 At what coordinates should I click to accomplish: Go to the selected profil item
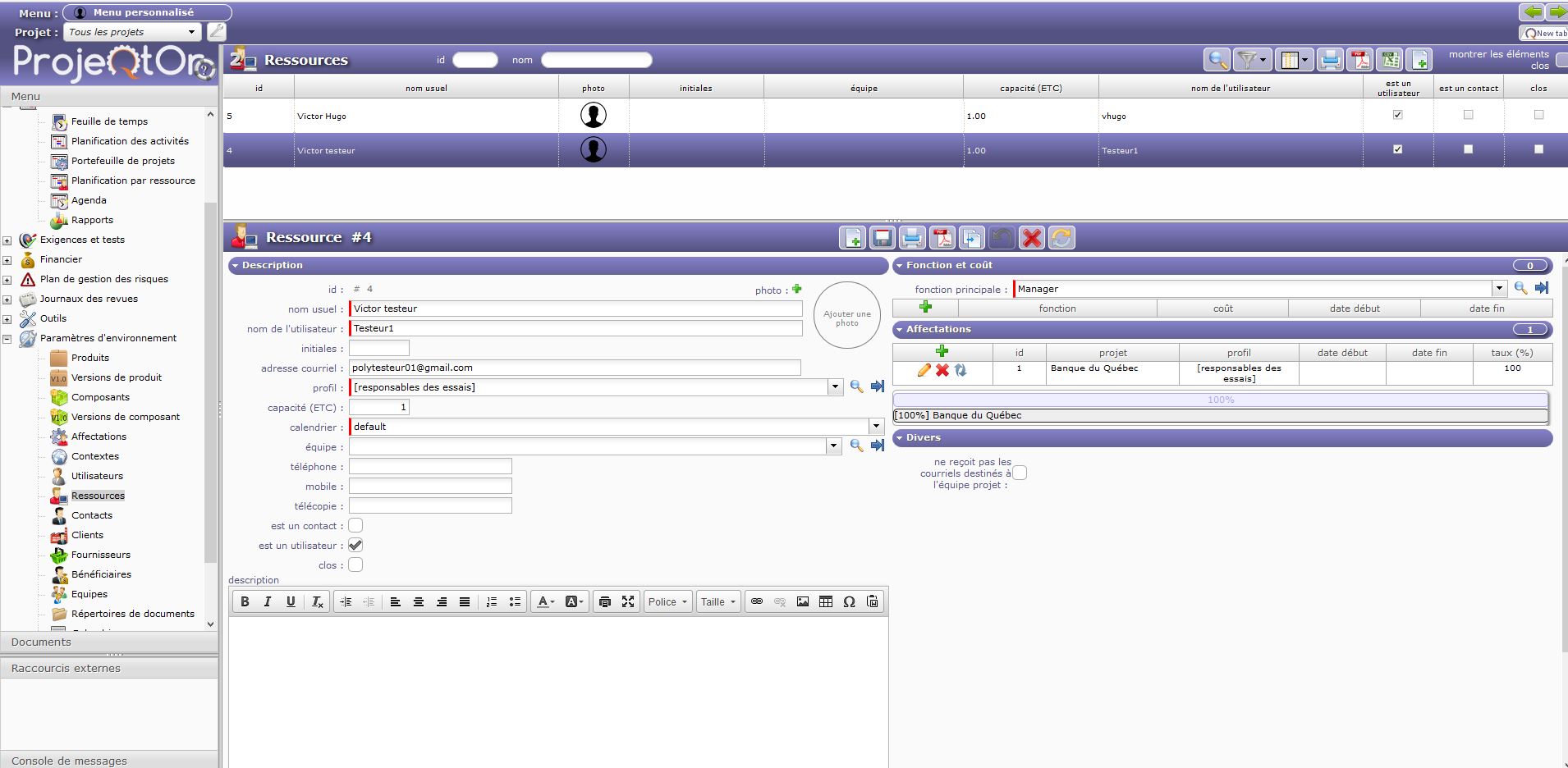pos(878,386)
